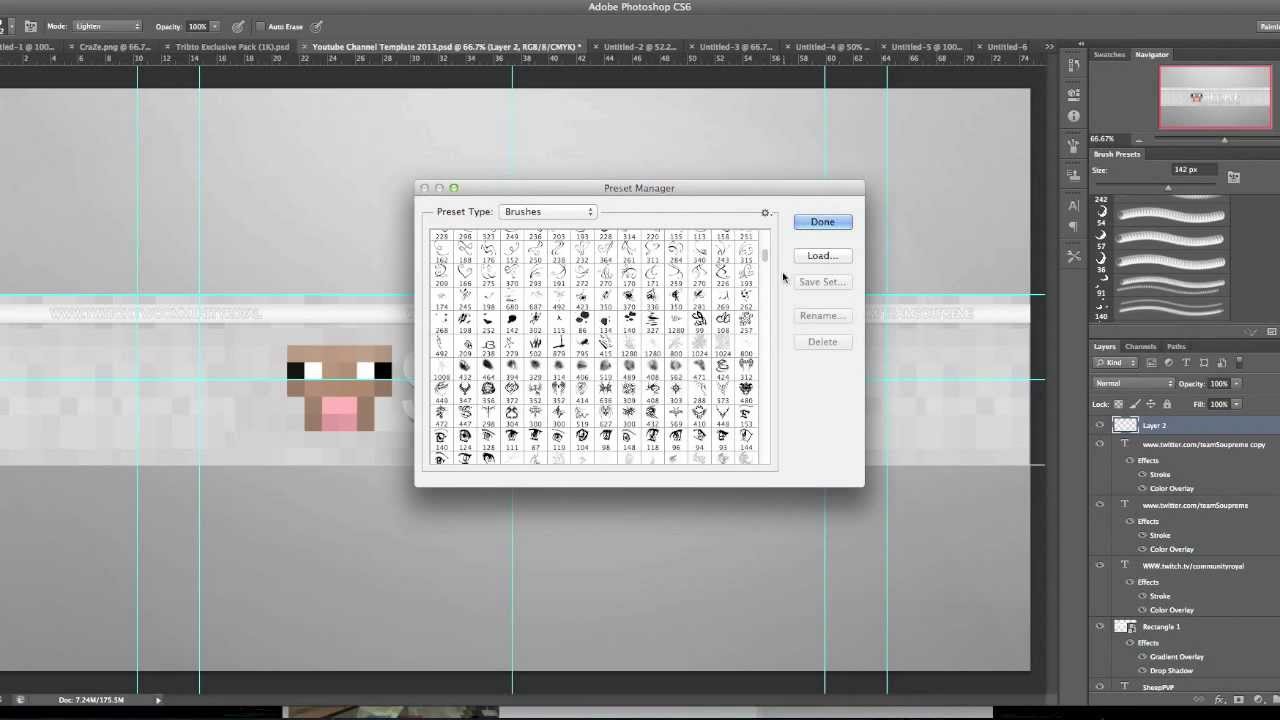Open the History panel icon in dock

click(x=1074, y=66)
